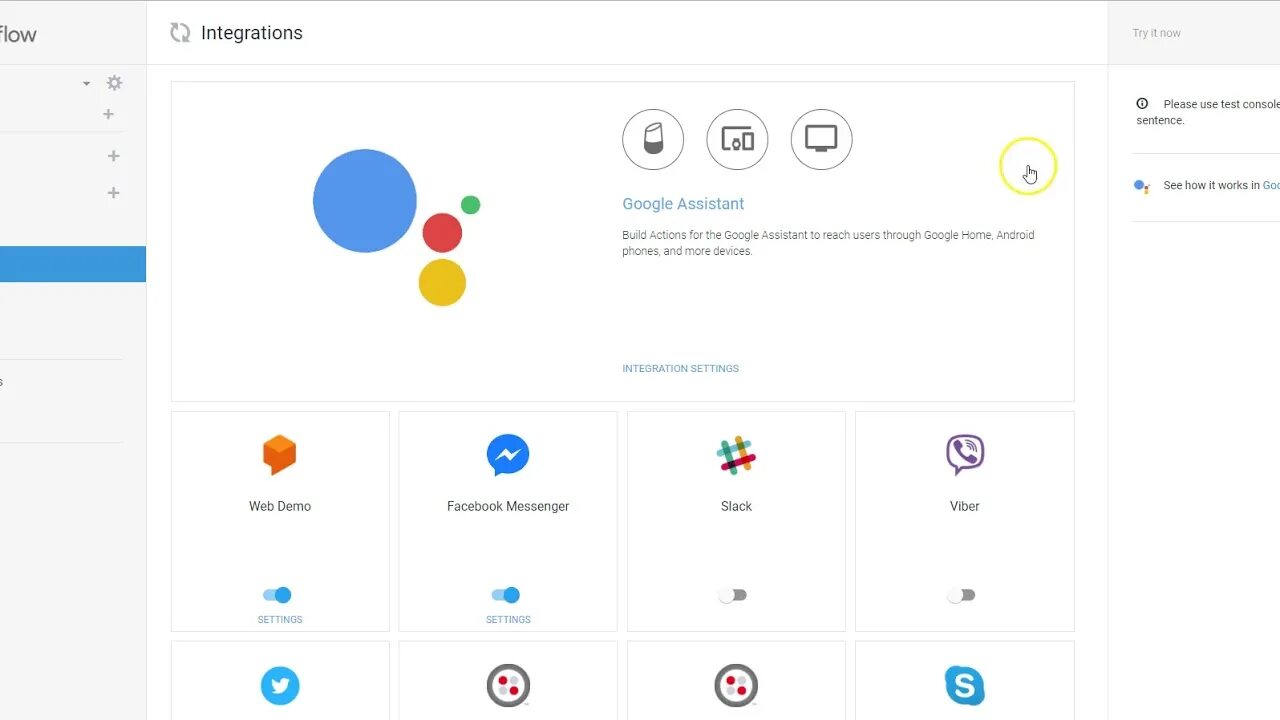The image size is (1280, 720).
Task: Click the Skype logo icon
Action: [965, 686]
